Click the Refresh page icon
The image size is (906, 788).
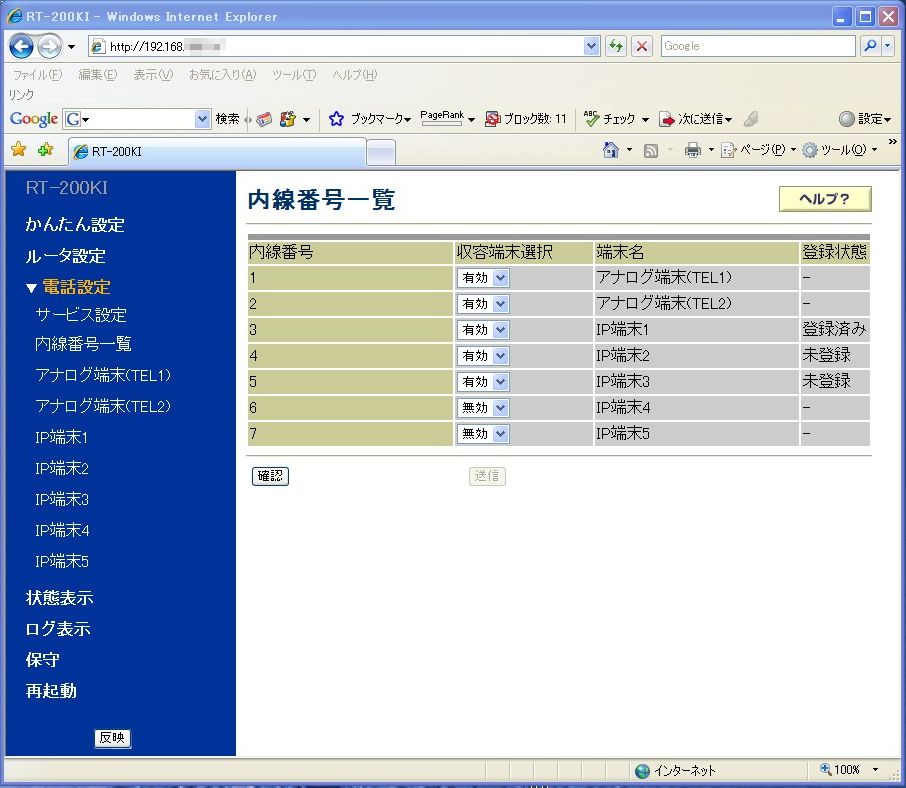pos(616,46)
